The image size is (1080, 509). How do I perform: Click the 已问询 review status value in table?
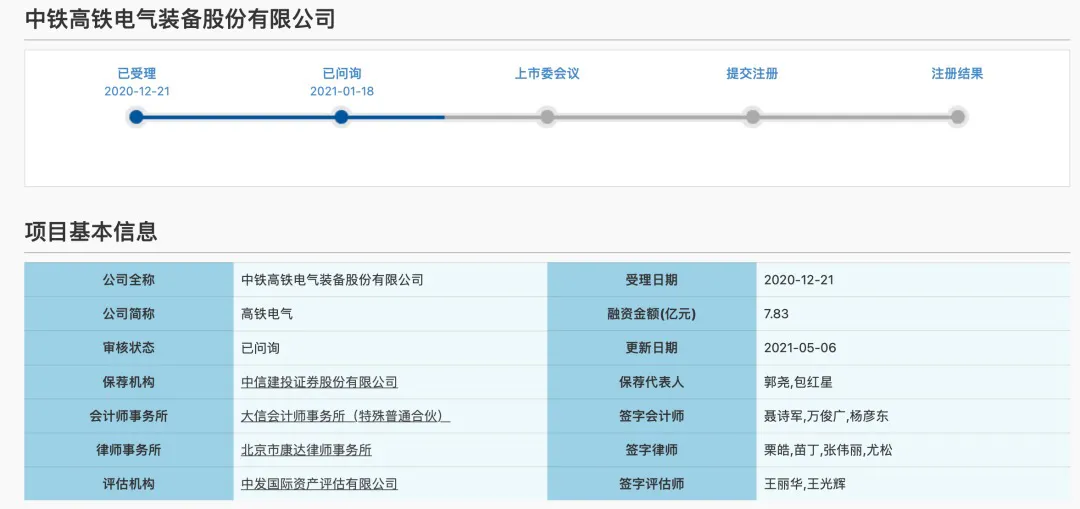coord(260,348)
